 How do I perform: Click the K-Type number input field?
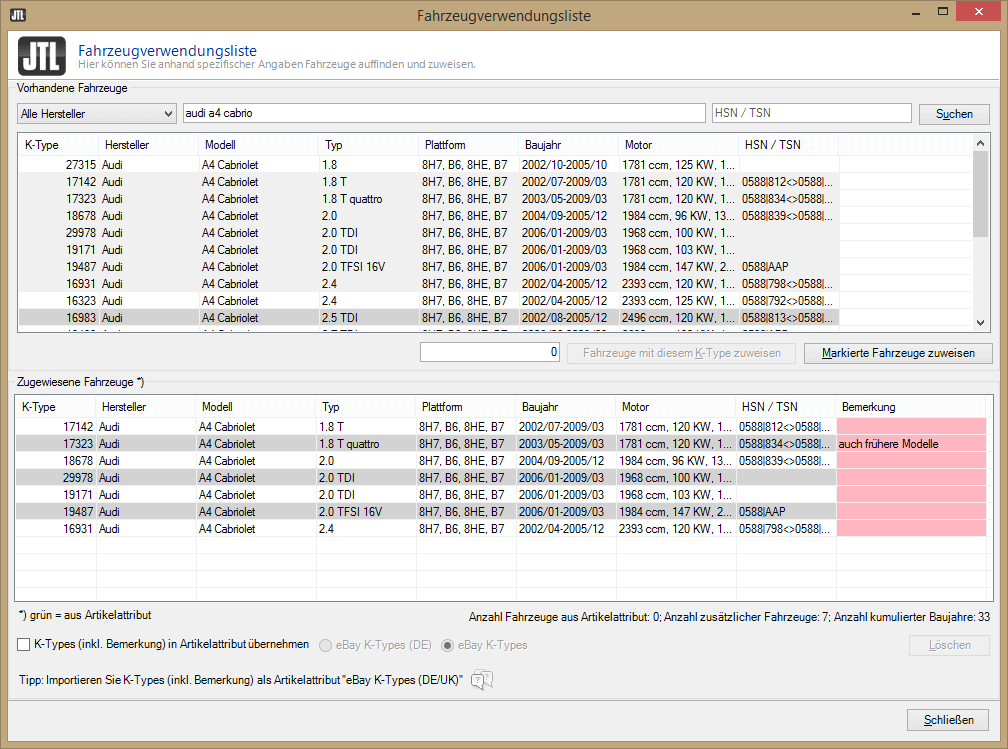click(x=490, y=353)
